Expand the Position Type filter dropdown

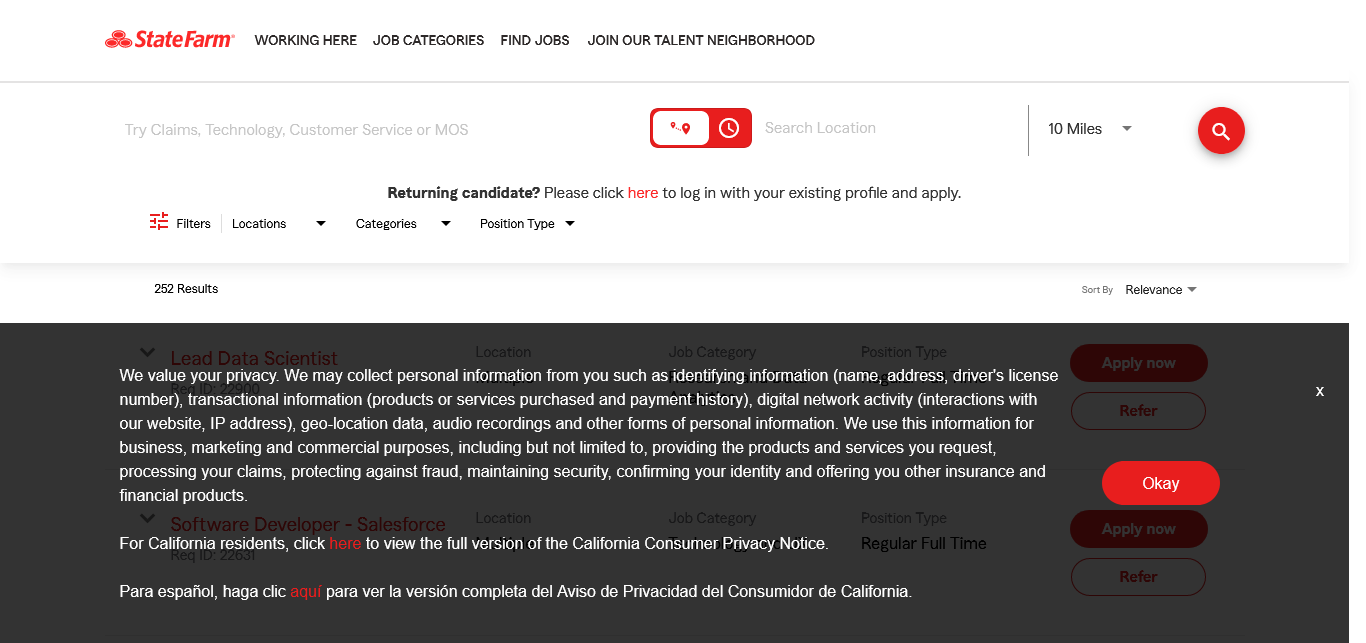pyautogui.click(x=527, y=224)
